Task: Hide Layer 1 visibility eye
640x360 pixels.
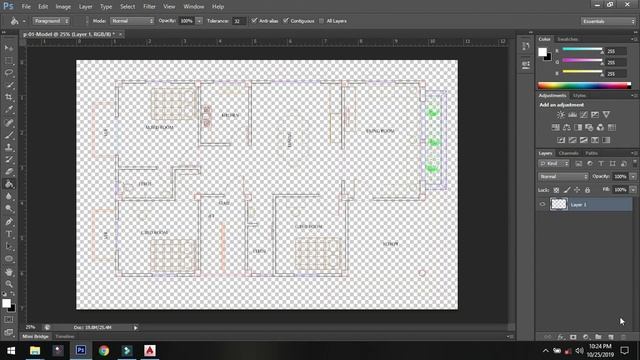Action: pos(542,204)
